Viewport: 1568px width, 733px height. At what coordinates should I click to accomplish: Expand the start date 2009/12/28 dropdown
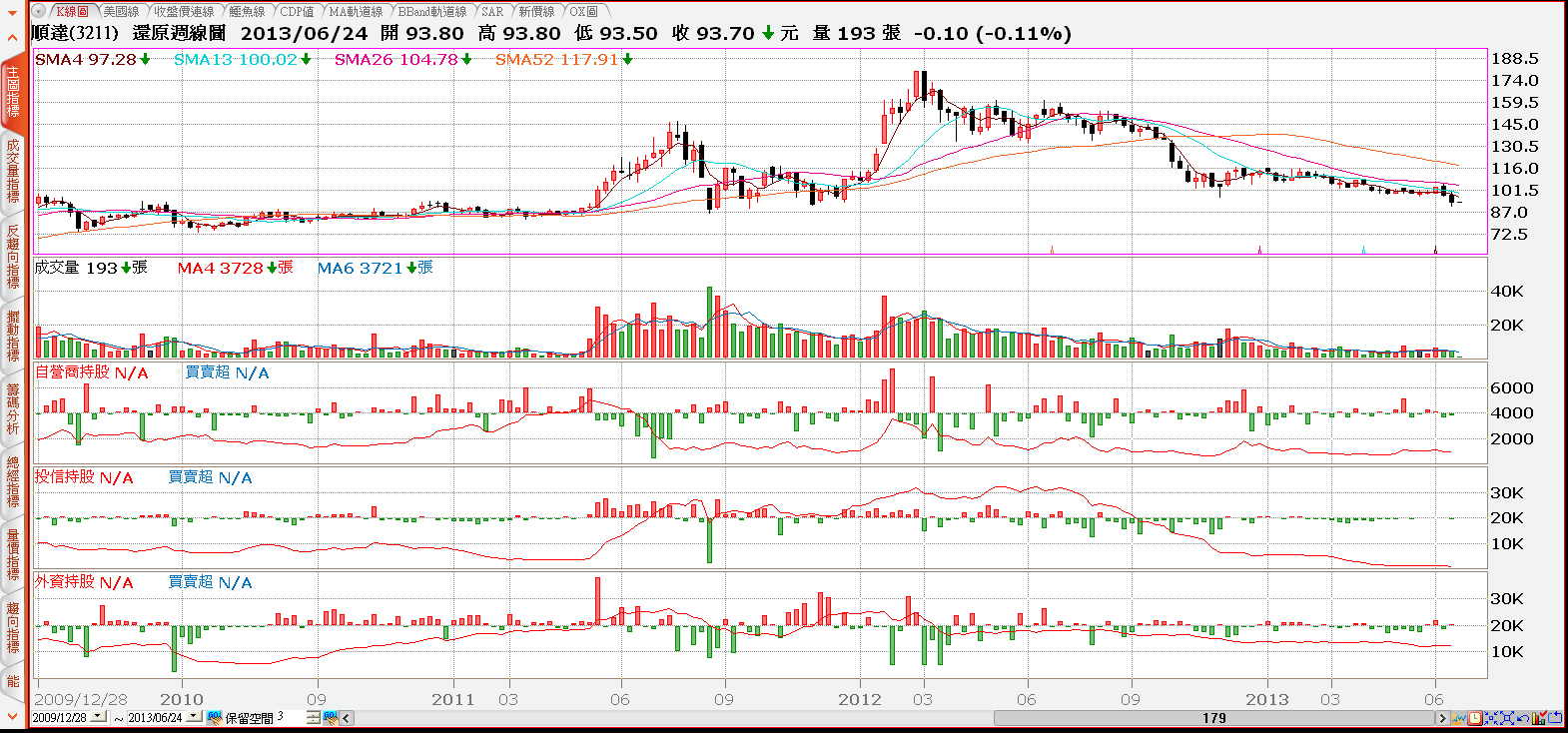(x=98, y=717)
